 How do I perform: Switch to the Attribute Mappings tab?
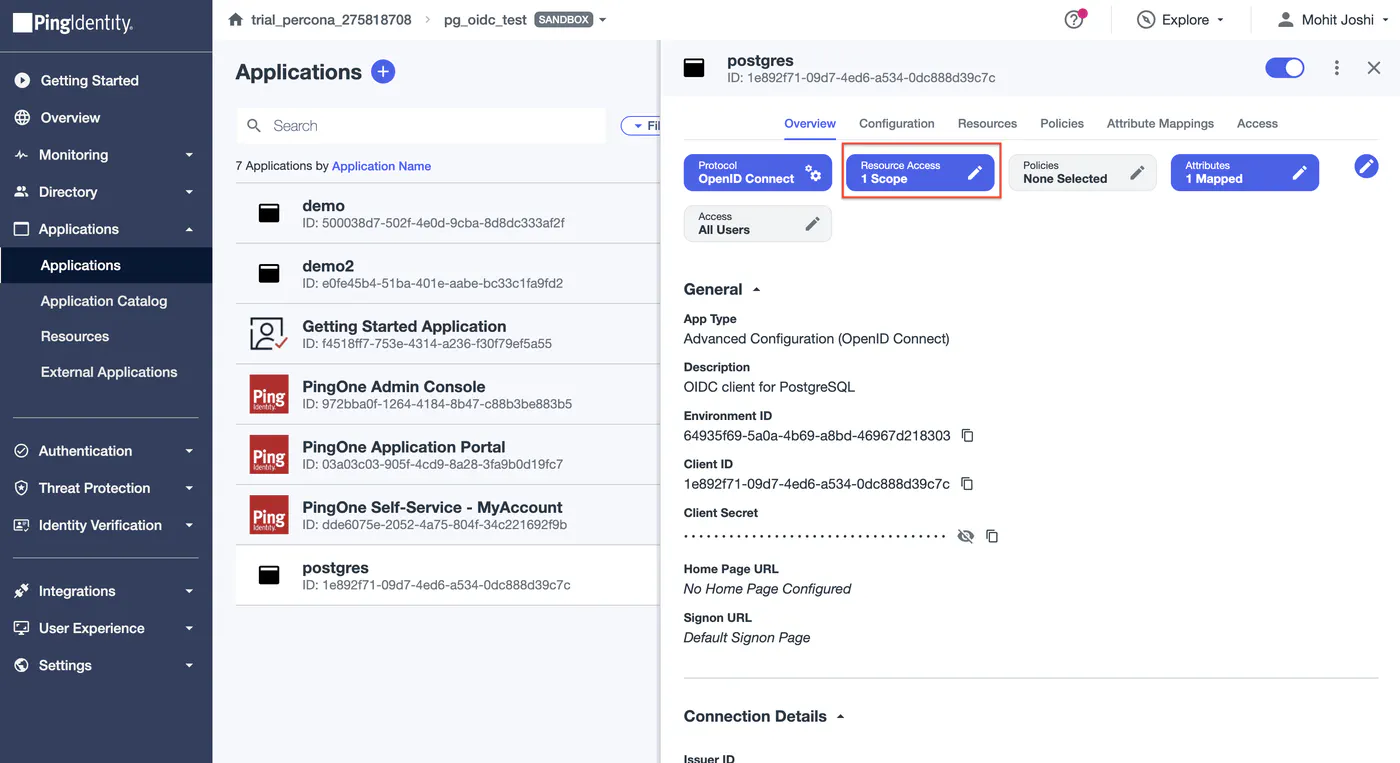click(x=1160, y=124)
